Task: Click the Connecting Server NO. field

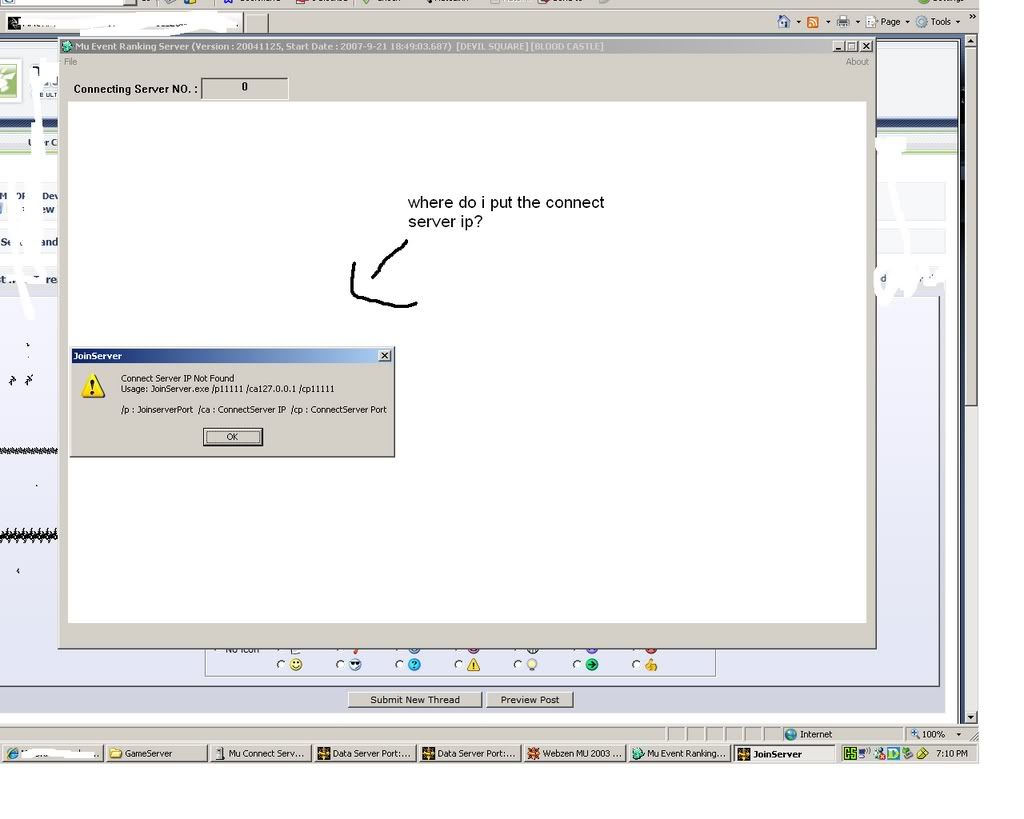Action: [x=244, y=88]
